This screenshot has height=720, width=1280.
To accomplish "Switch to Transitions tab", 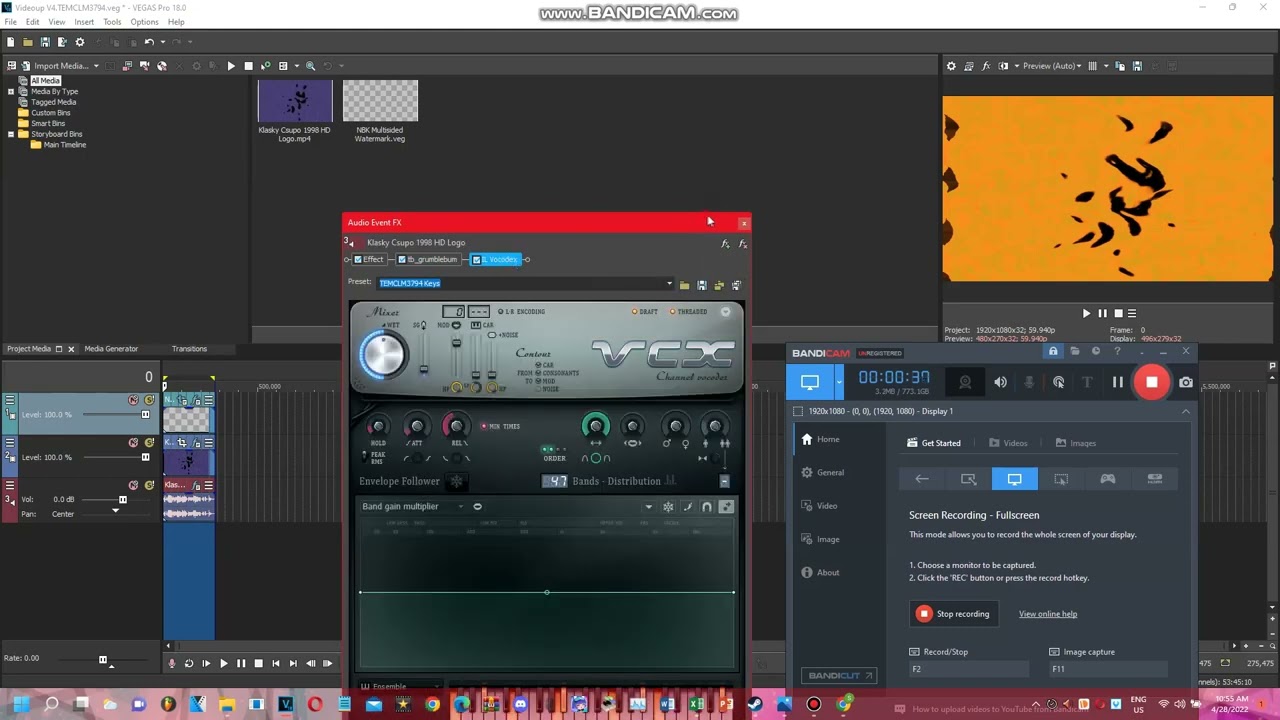I will click(189, 349).
